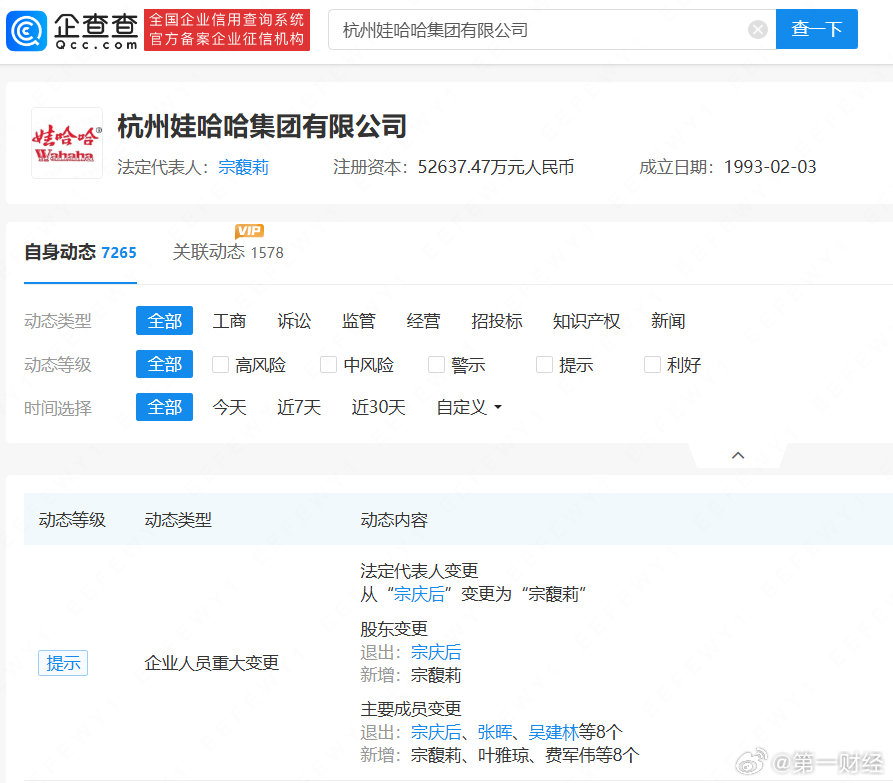Open legal representative 宗馥莉 link

243,167
